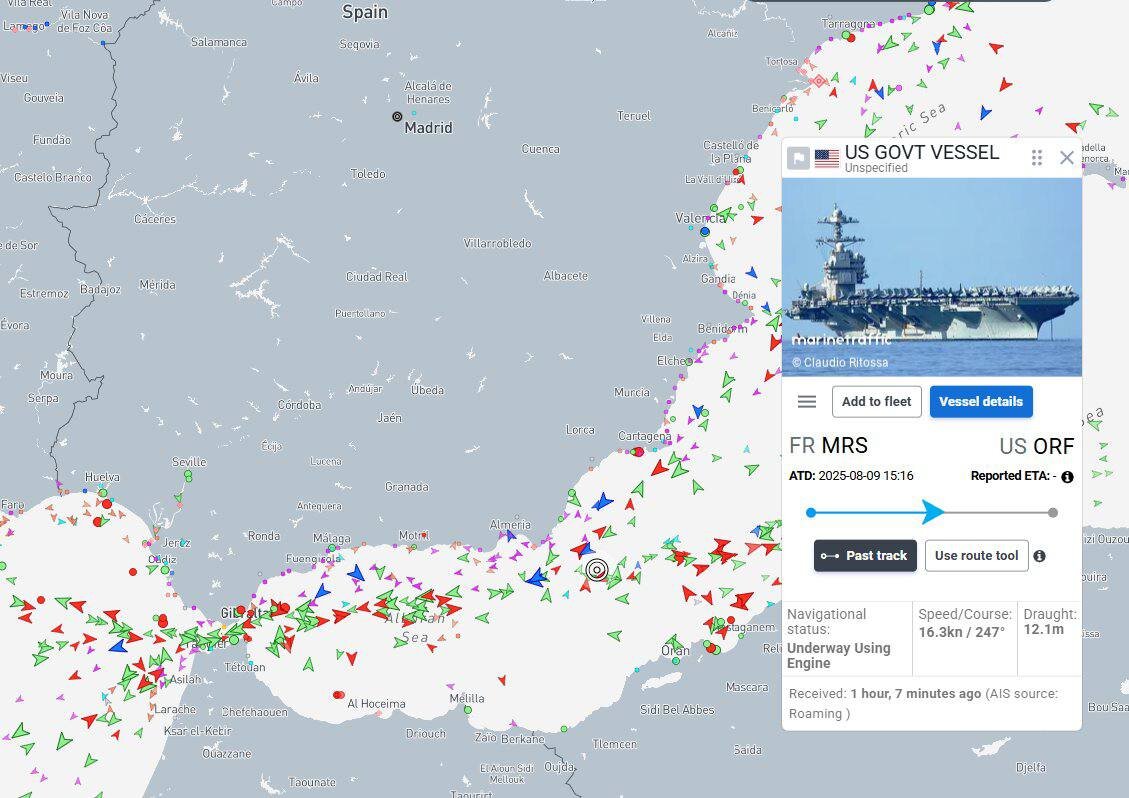
Task: Show the vessel's Past track
Action: (x=865, y=556)
